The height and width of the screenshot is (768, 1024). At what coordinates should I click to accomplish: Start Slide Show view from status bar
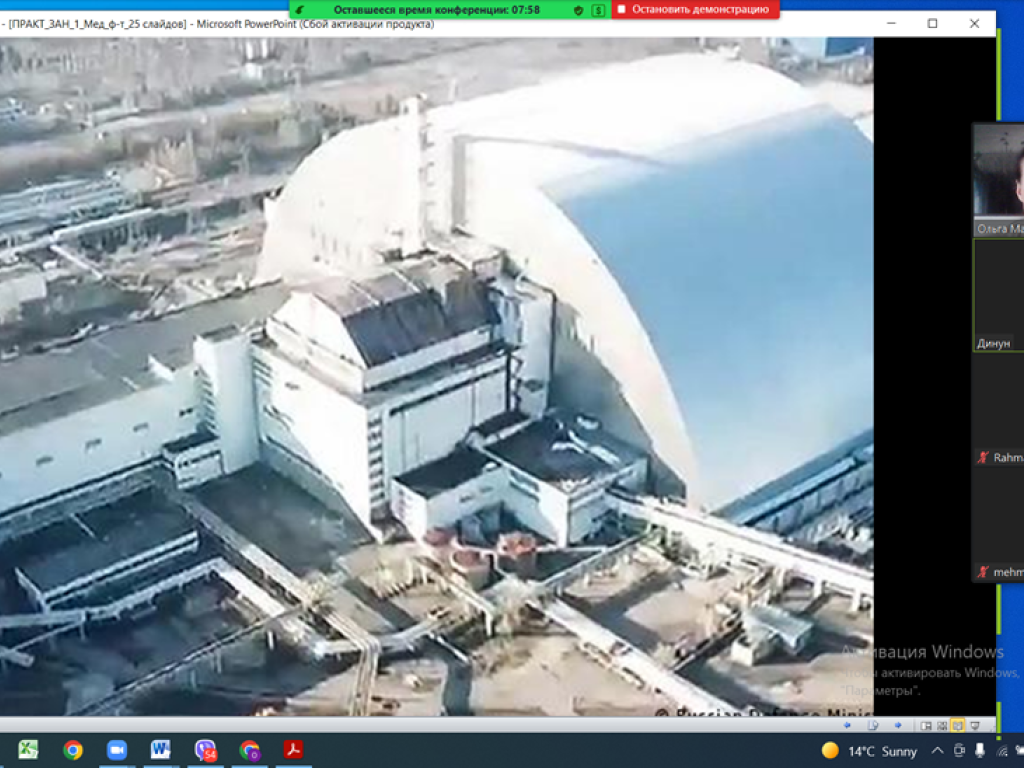point(974,725)
